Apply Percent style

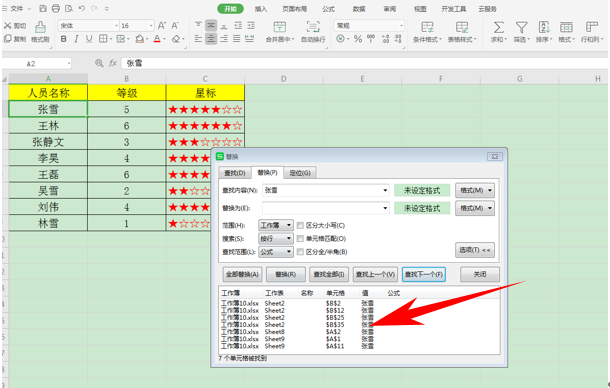point(358,39)
